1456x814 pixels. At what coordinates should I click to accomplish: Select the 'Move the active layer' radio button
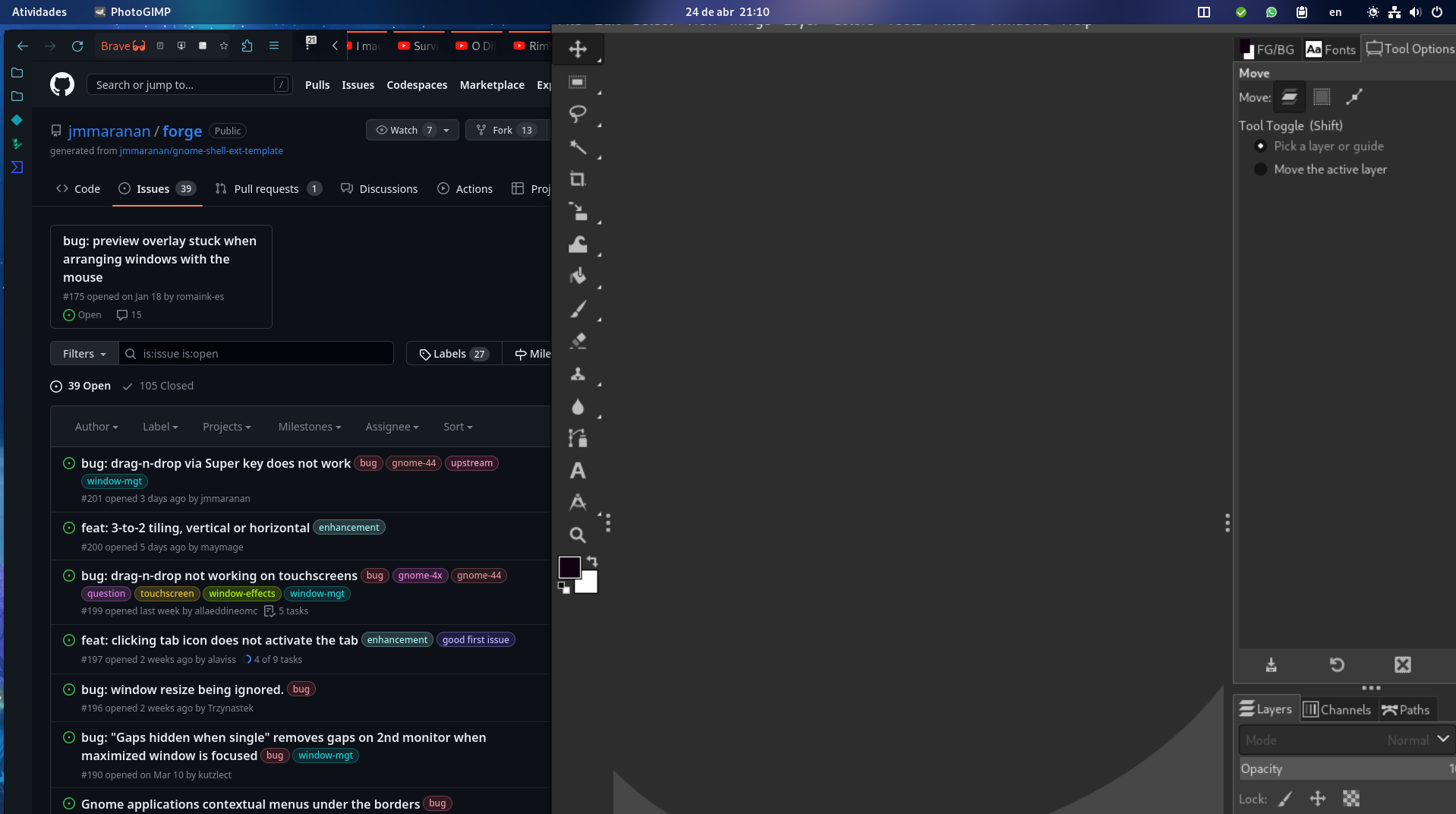tap(1262, 169)
